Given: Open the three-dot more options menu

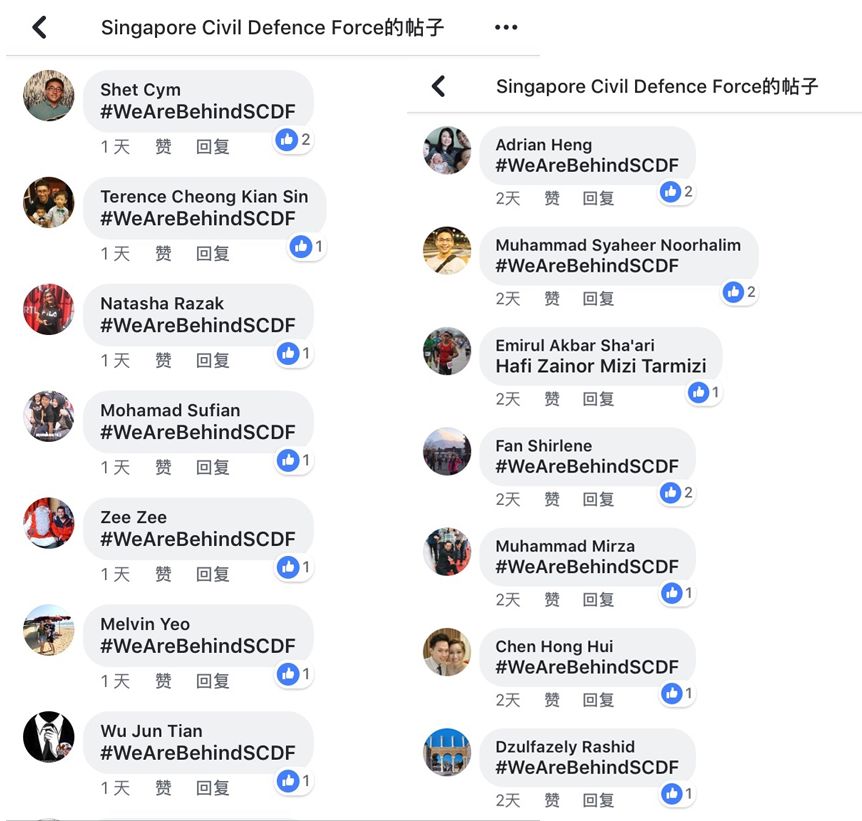Looking at the screenshot, I should tap(506, 27).
